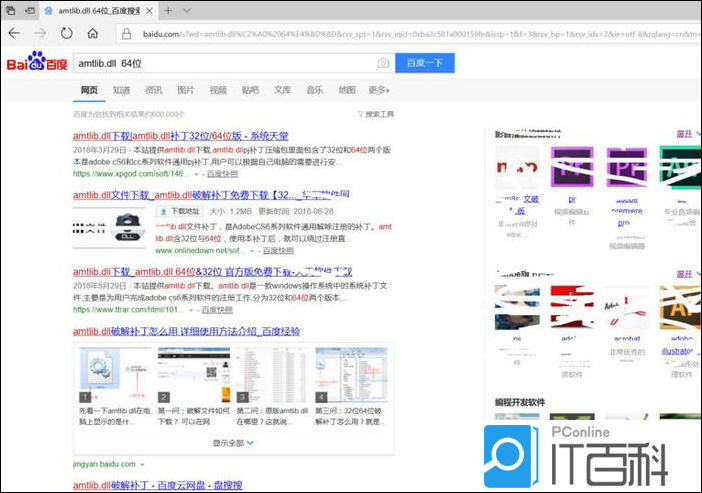Open 搜索工具 filter
This screenshot has width=702, height=493.
coord(376,114)
